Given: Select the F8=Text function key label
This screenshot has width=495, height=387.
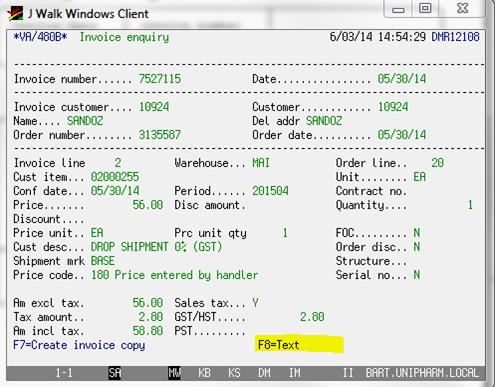Looking at the screenshot, I should coord(279,345).
